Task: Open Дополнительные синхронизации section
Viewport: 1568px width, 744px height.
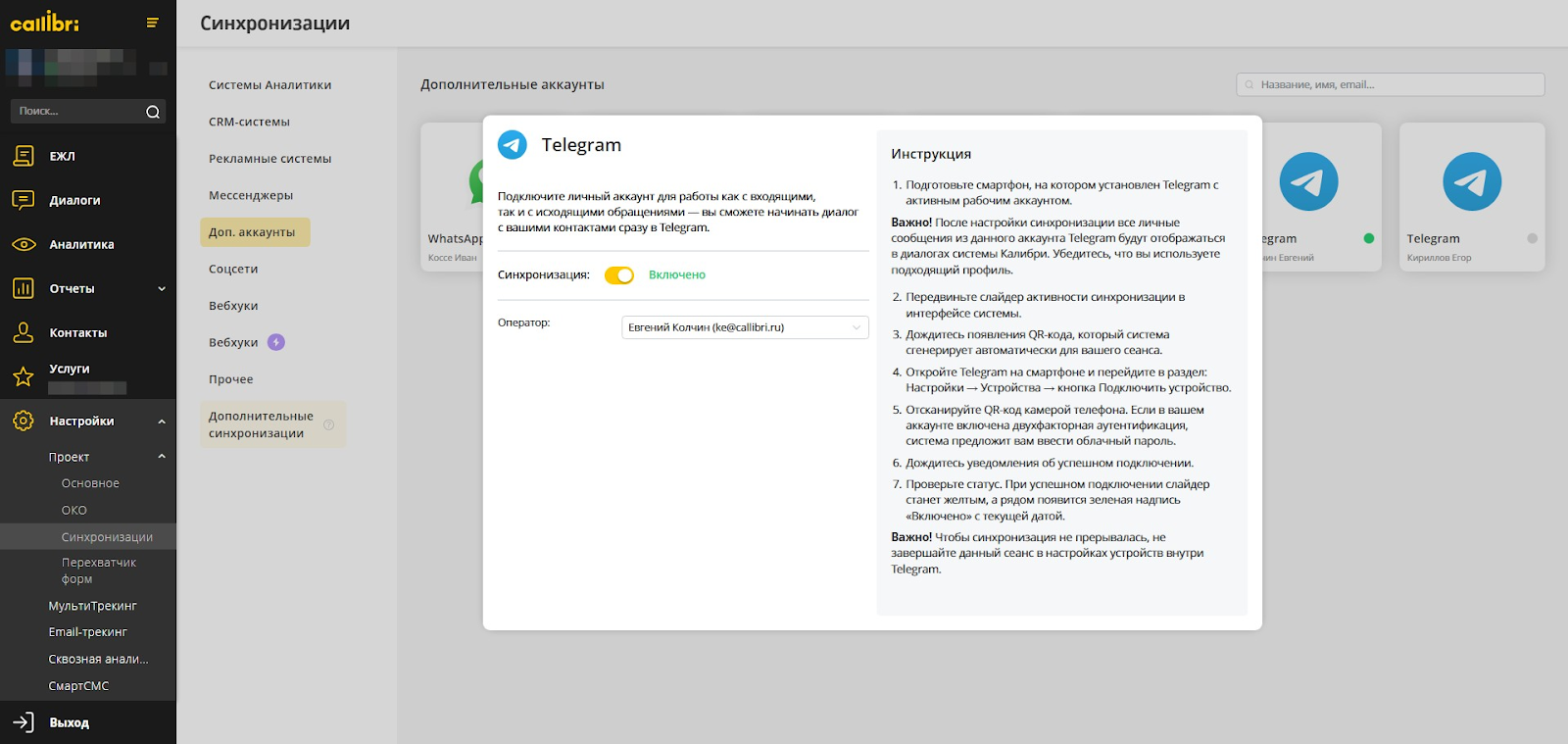Action: click(x=262, y=424)
